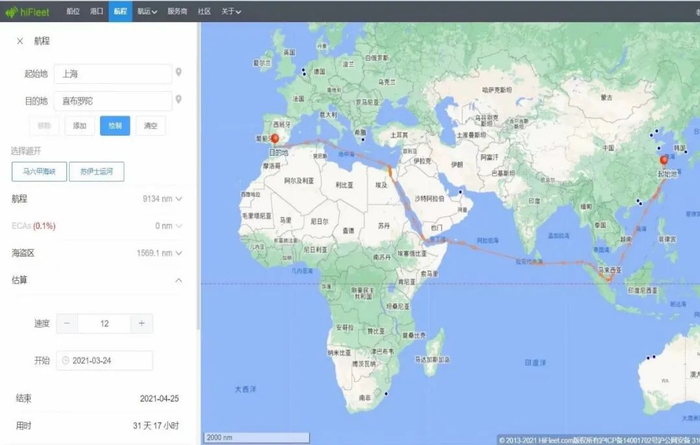The height and width of the screenshot is (445, 700).
Task: Click the blue port dot near 希腊
Action: pyautogui.click(x=362, y=140)
